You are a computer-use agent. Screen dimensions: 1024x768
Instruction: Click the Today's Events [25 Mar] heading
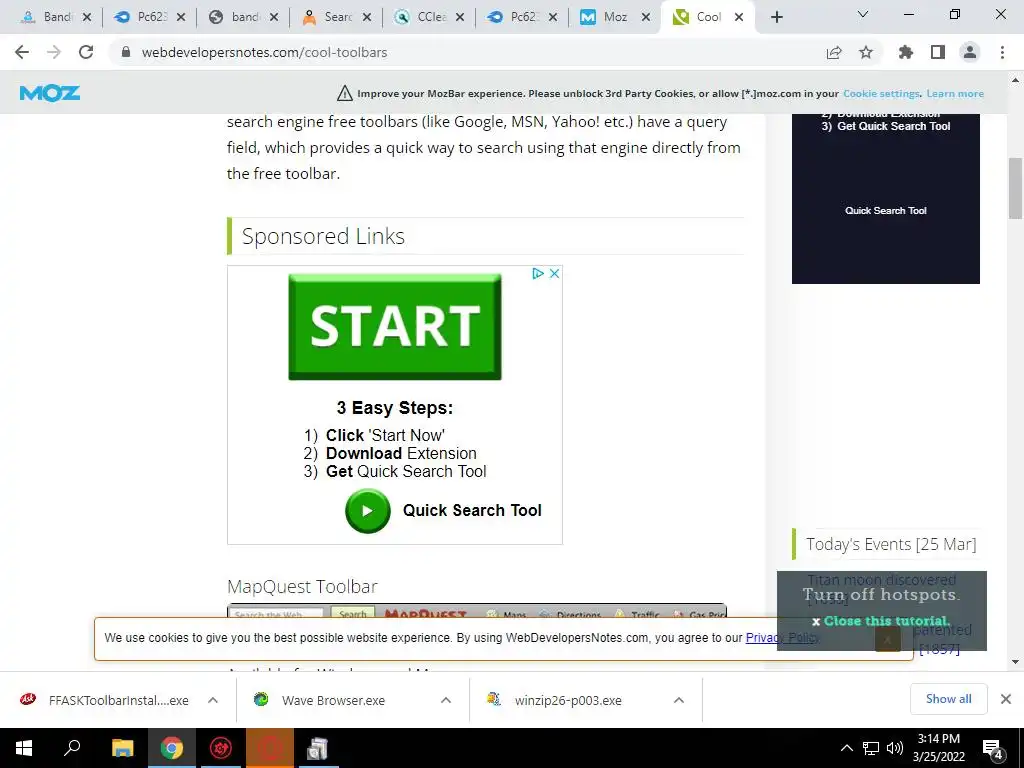(891, 544)
